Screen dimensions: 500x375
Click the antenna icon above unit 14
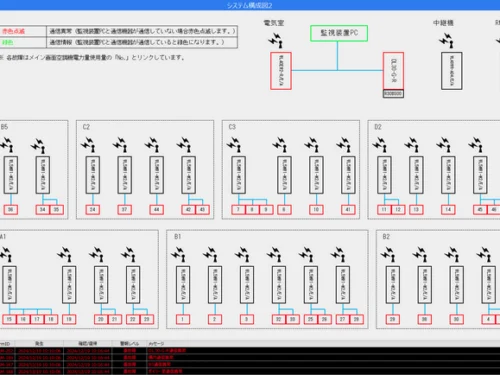point(444,145)
